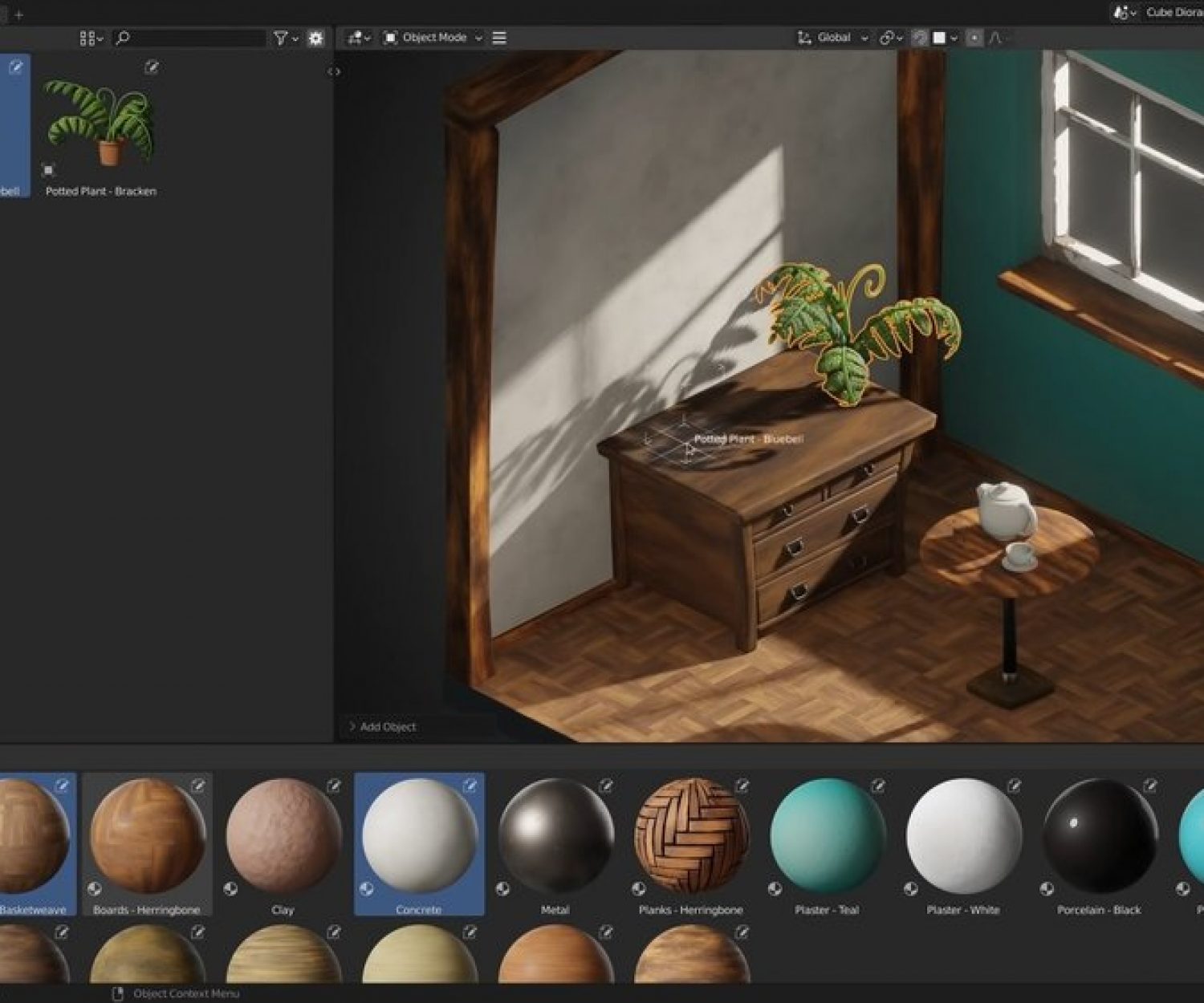Open the asset filter funnel dropdown
1204x1003 pixels.
(285, 38)
